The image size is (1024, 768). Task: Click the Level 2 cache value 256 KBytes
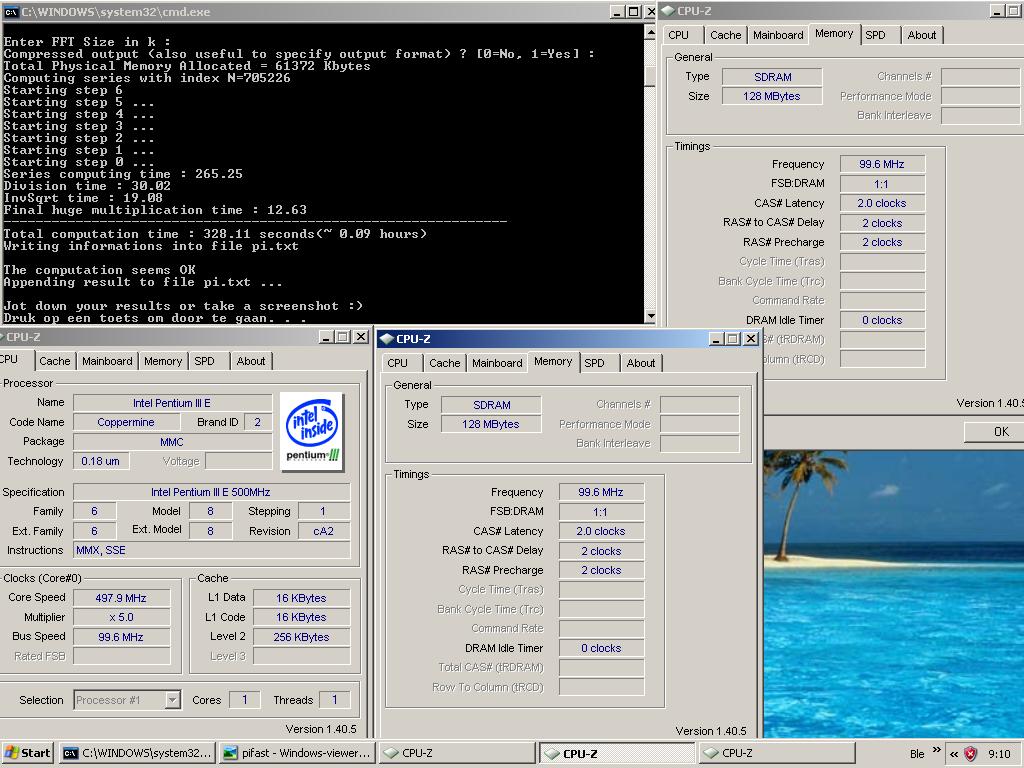[301, 637]
